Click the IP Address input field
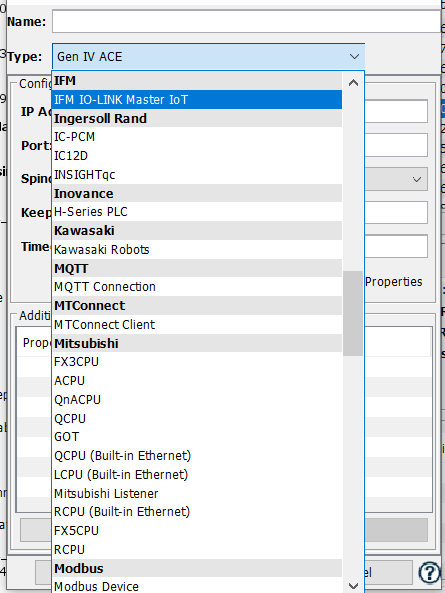 tap(396, 111)
